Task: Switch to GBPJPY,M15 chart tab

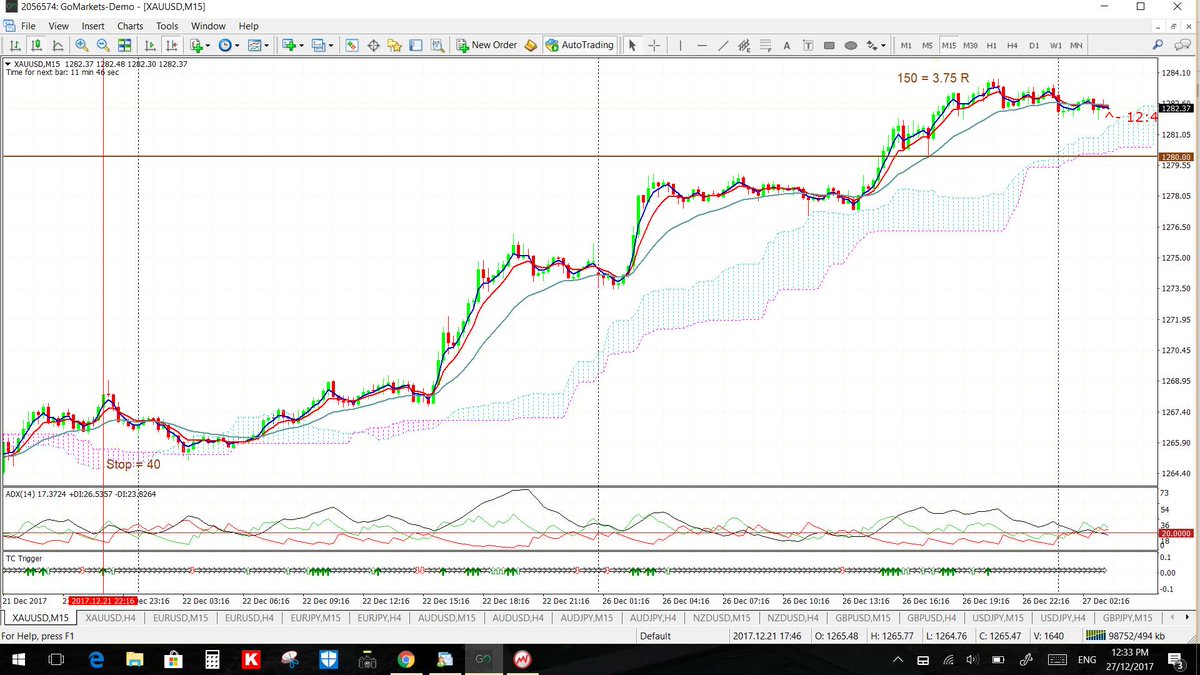Action: (x=1128, y=618)
